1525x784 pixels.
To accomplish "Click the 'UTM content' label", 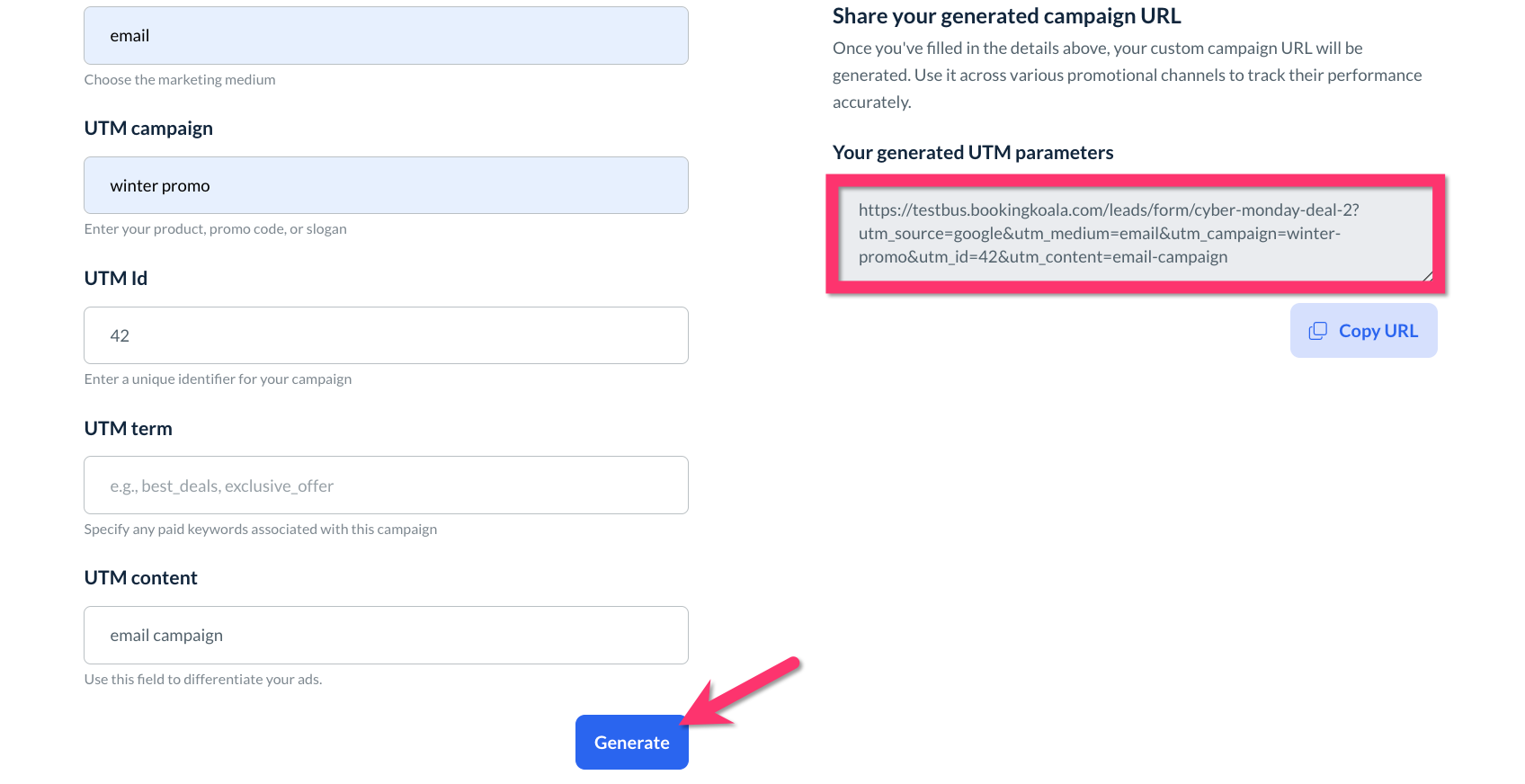I will pos(140,578).
